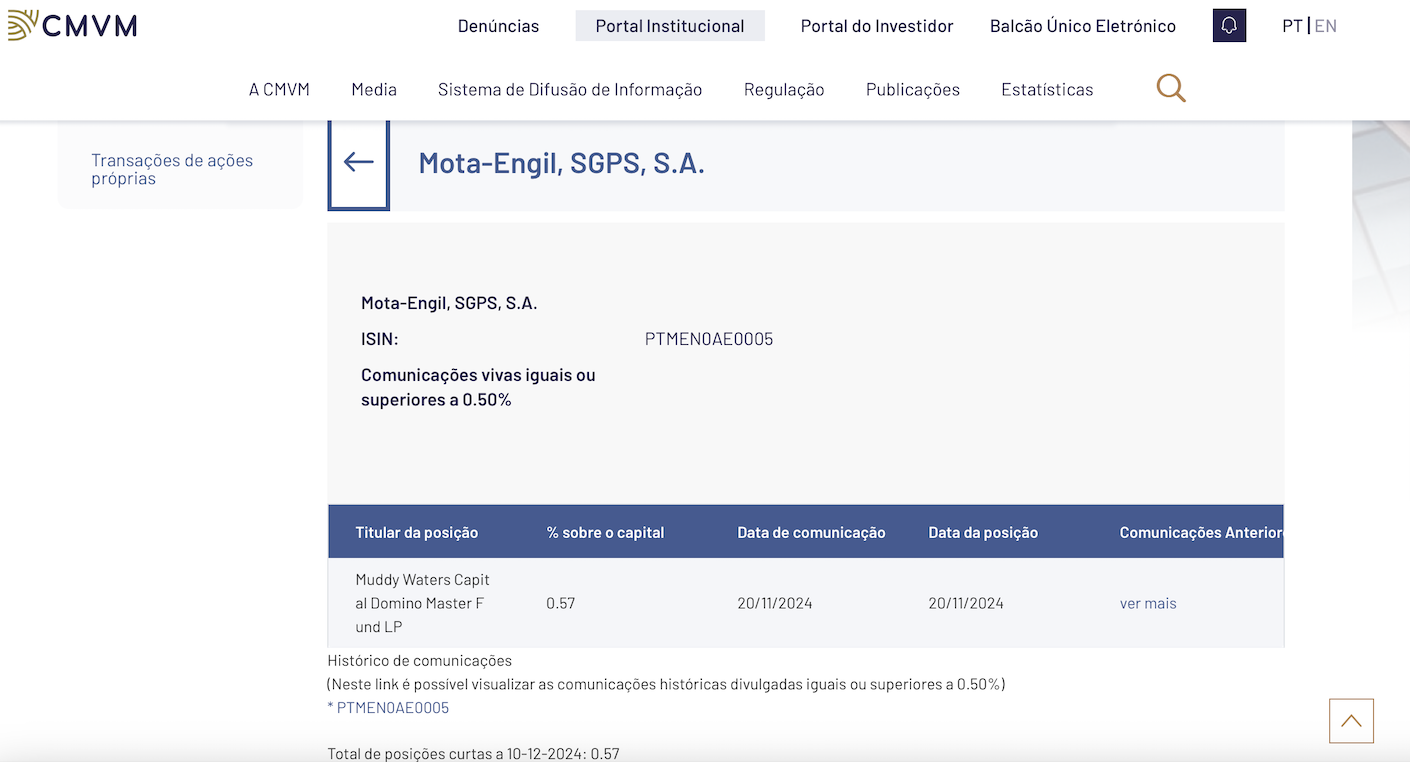This screenshot has height=762, width=1410.
Task: Select the Portal Institucional tab
Action: click(670, 26)
